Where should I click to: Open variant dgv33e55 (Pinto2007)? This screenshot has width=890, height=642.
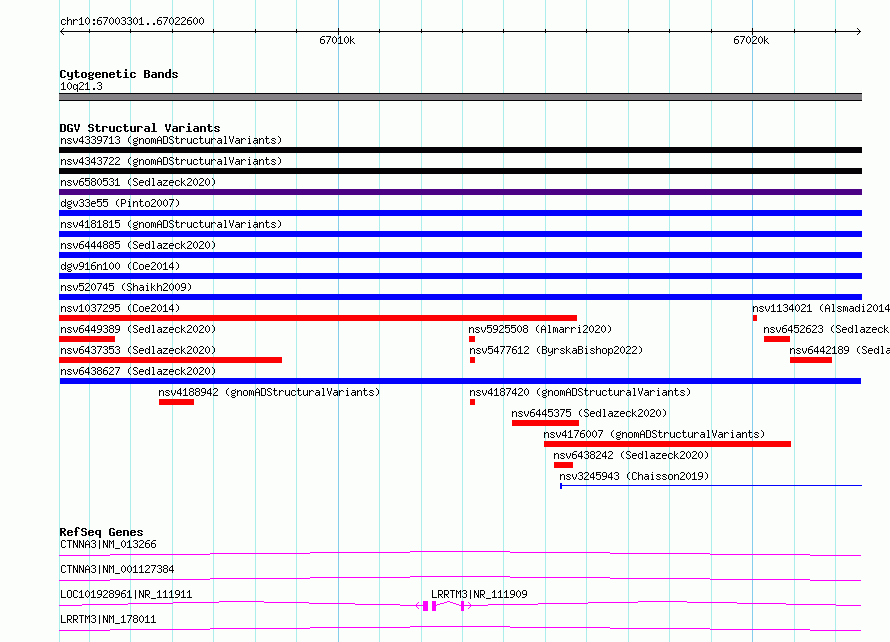click(120, 203)
